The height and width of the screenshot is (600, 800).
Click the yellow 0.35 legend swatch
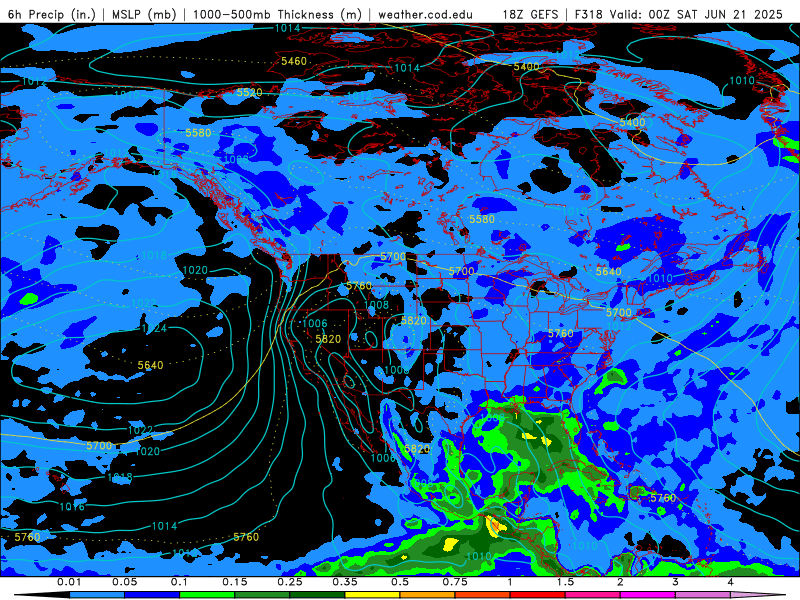tap(372, 595)
